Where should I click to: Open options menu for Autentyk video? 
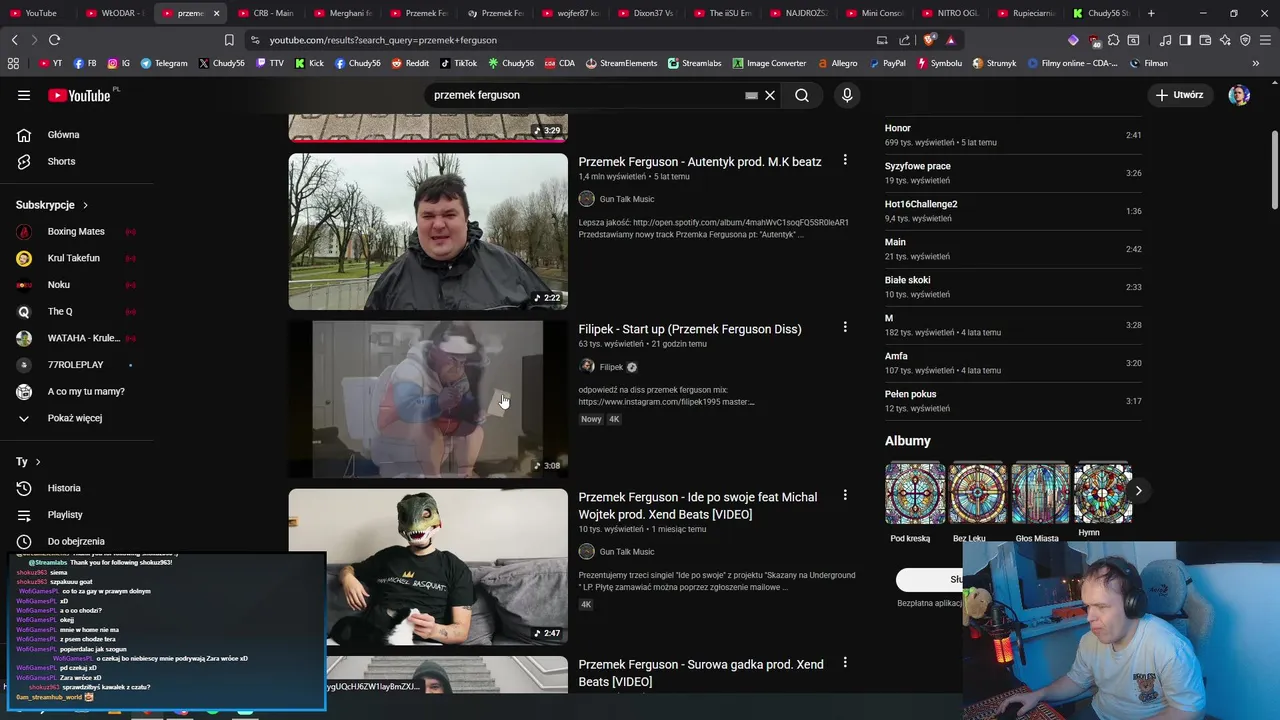(845, 160)
